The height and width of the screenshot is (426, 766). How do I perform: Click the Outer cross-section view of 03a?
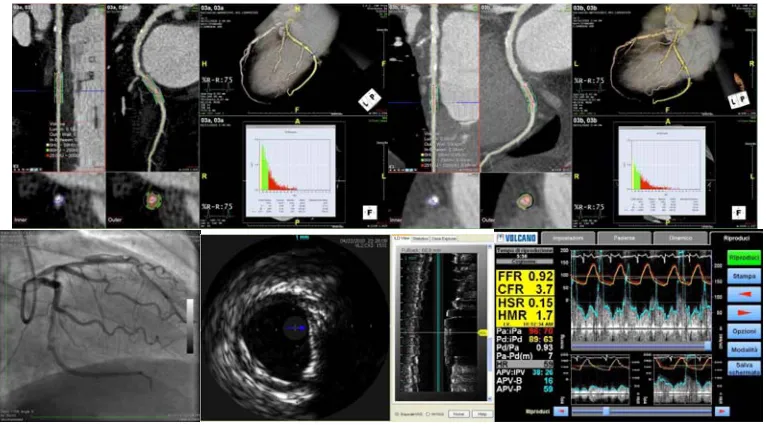point(152,200)
